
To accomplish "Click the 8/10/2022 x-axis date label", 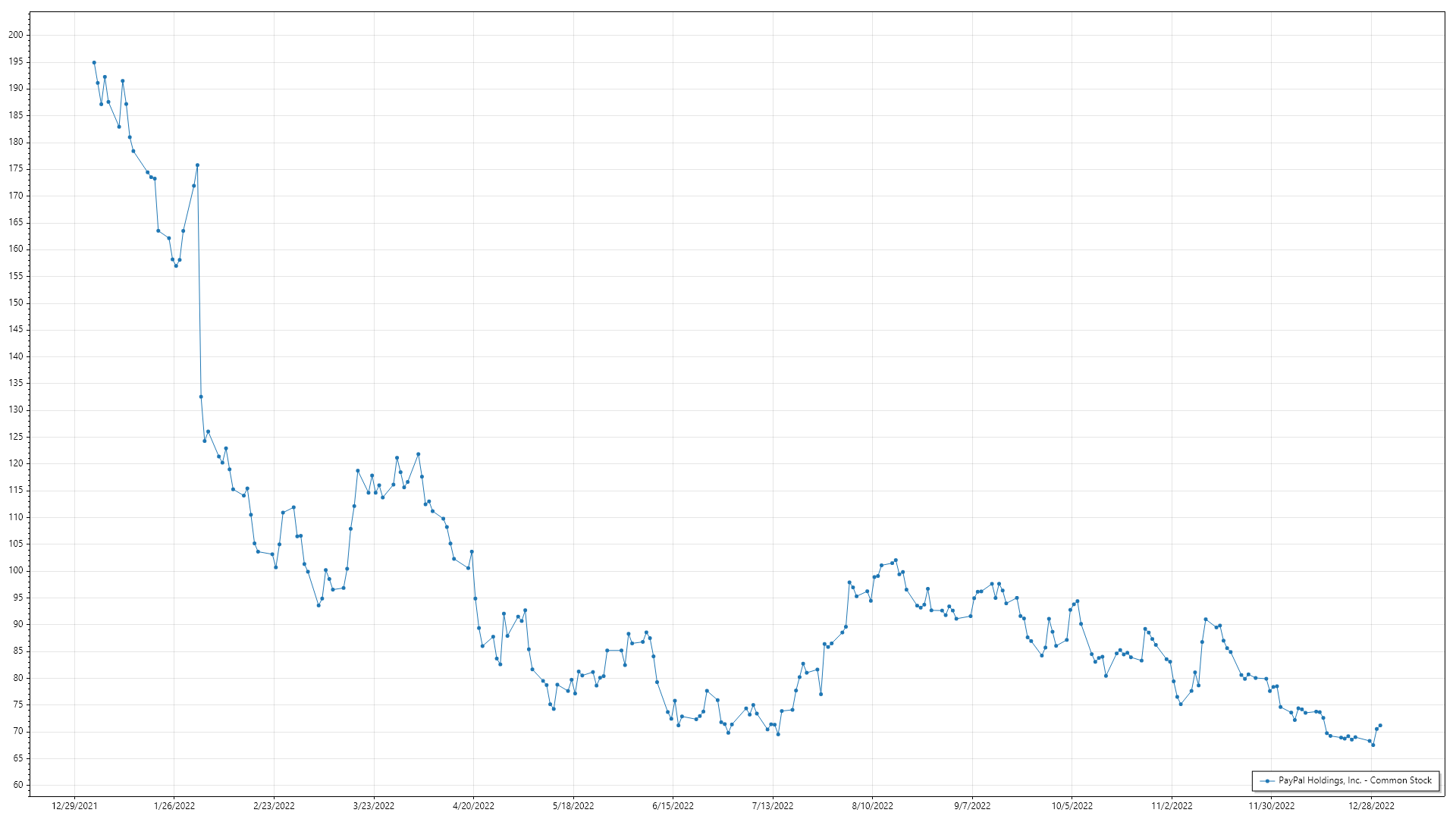I will pos(872,805).
